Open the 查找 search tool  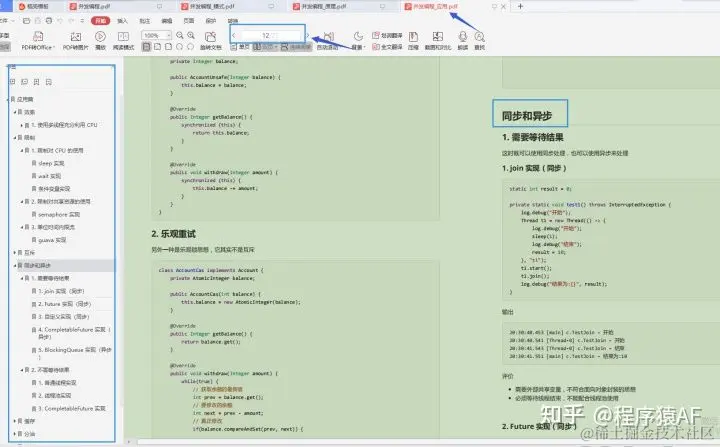click(479, 40)
